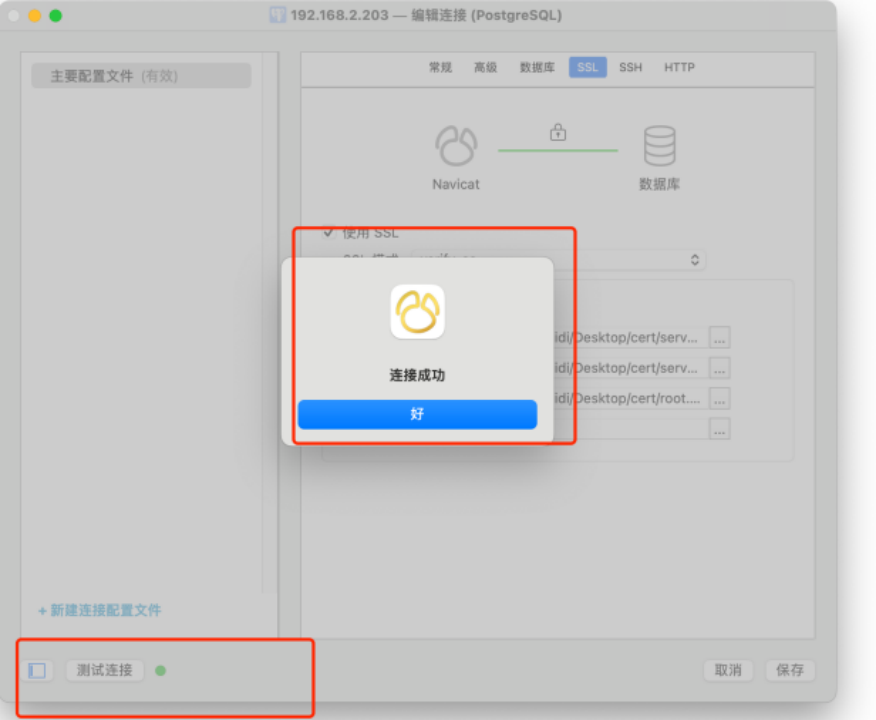
Task: Click the 好 button in success dialog
Action: pos(417,414)
